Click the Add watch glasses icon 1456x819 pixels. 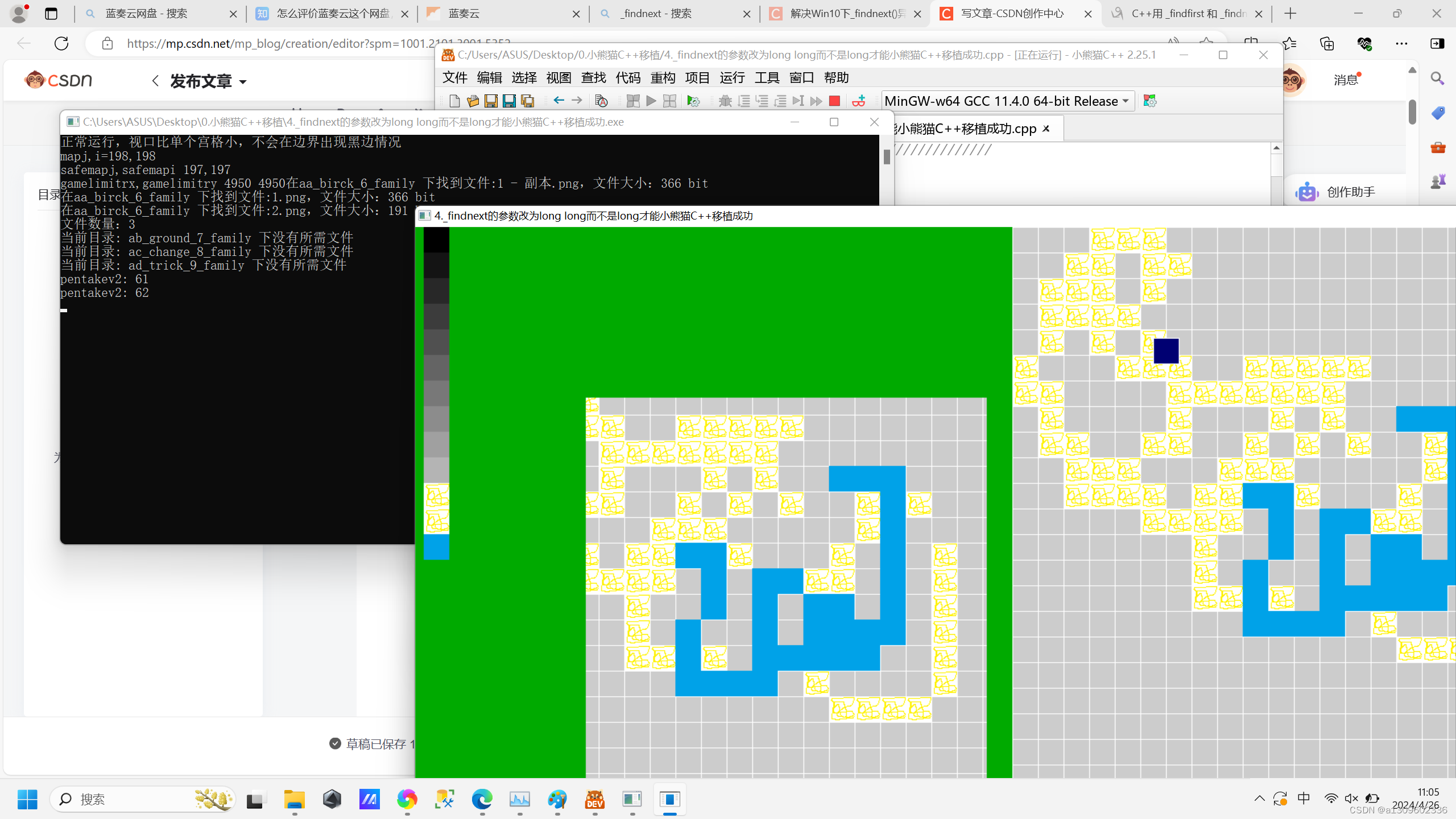click(859, 101)
